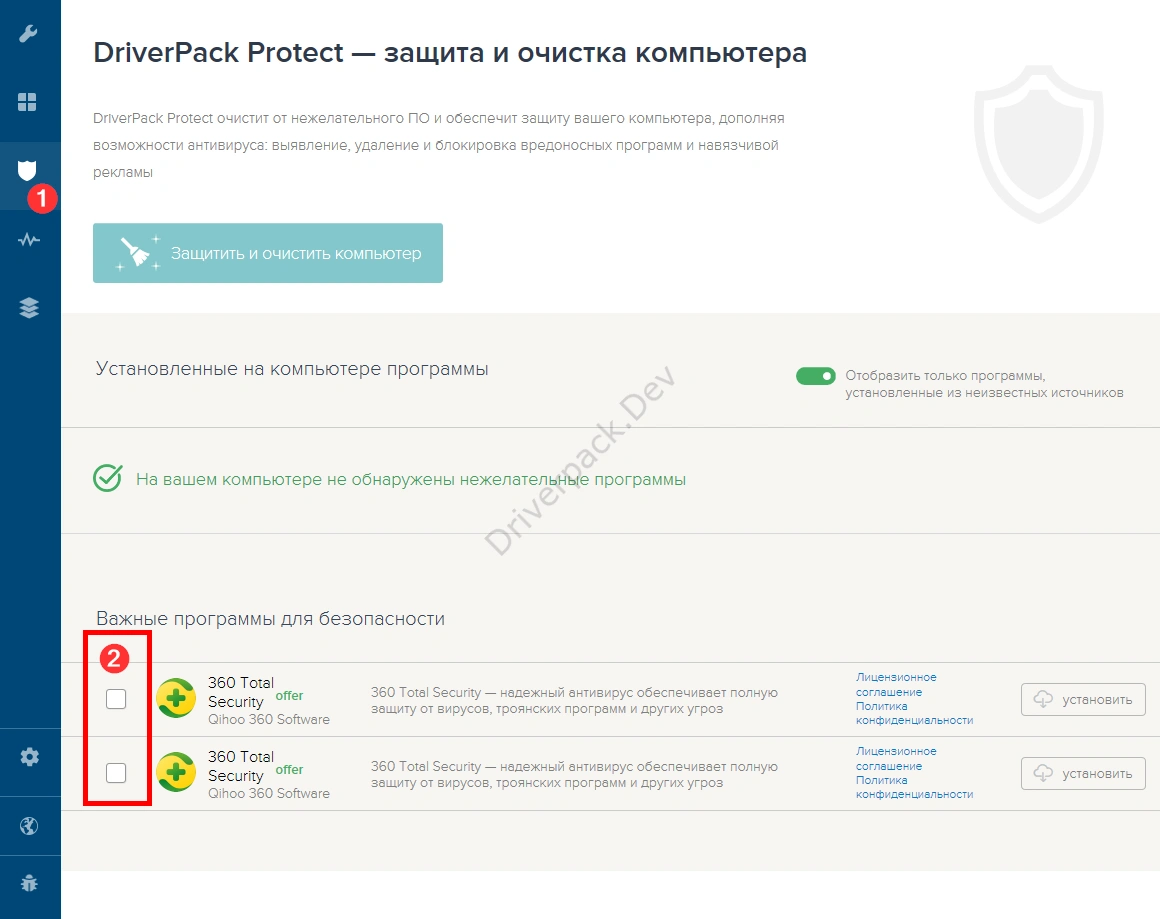
Task: Open the diagnostics pulse icon in sidebar
Action: [x=29, y=240]
